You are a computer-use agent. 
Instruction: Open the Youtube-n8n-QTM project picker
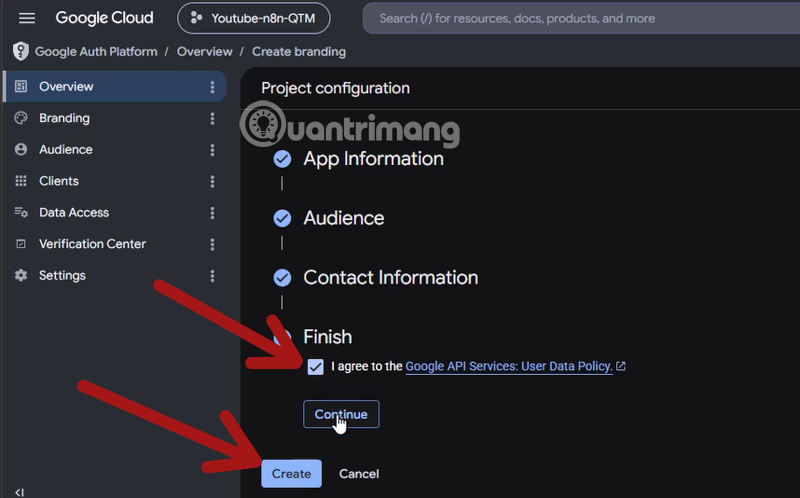(254, 18)
